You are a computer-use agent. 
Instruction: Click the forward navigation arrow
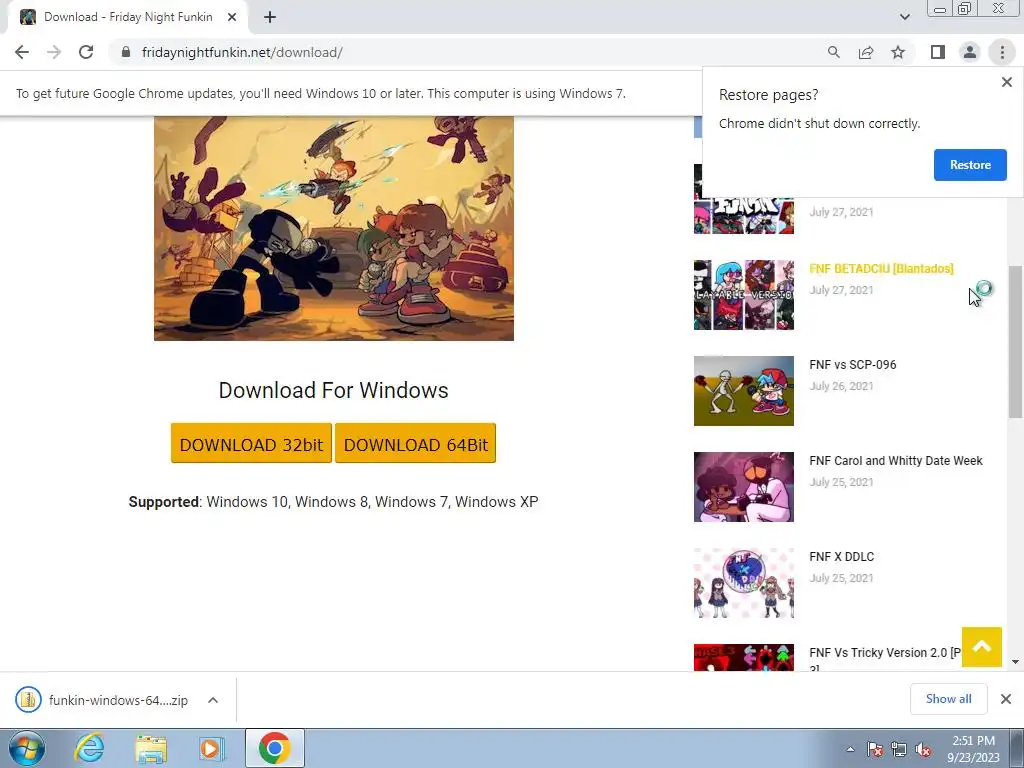click(54, 52)
